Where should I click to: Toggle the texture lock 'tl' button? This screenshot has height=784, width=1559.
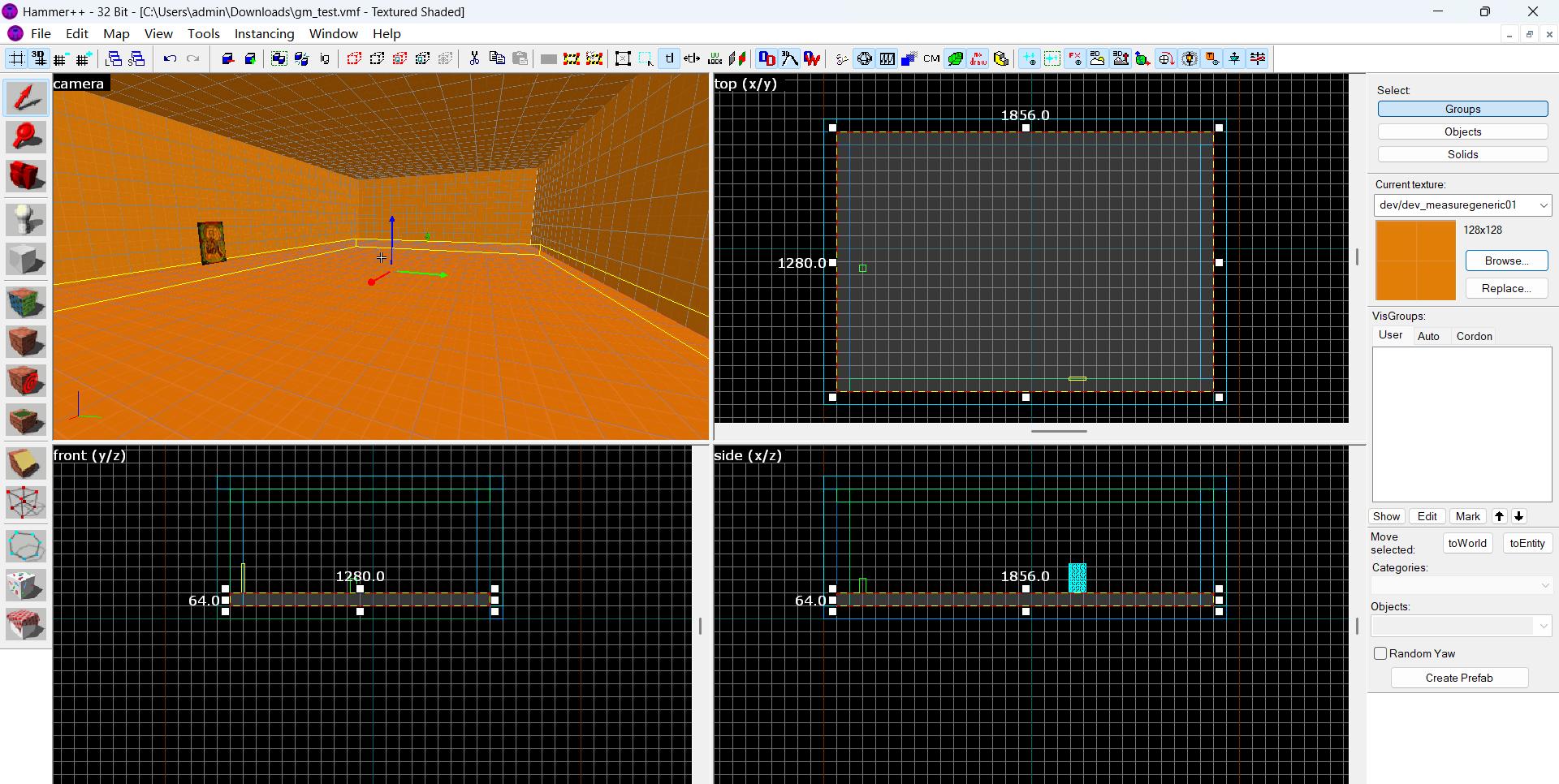669,58
